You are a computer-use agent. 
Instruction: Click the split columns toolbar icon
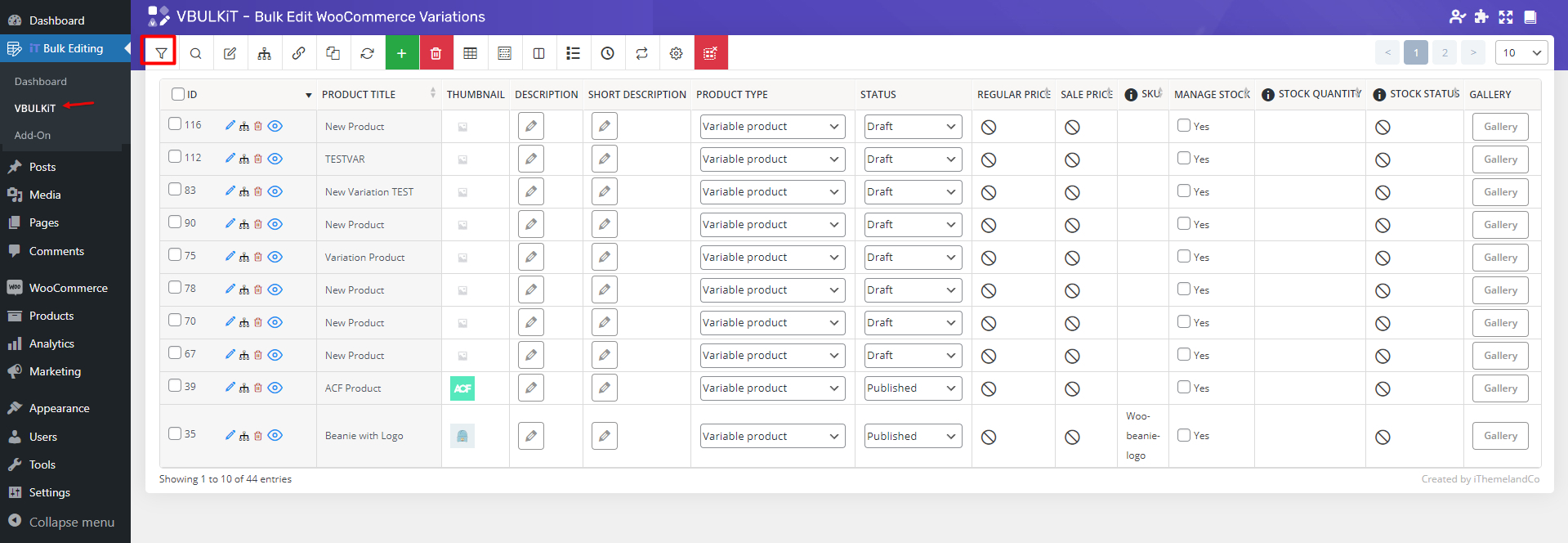[539, 53]
